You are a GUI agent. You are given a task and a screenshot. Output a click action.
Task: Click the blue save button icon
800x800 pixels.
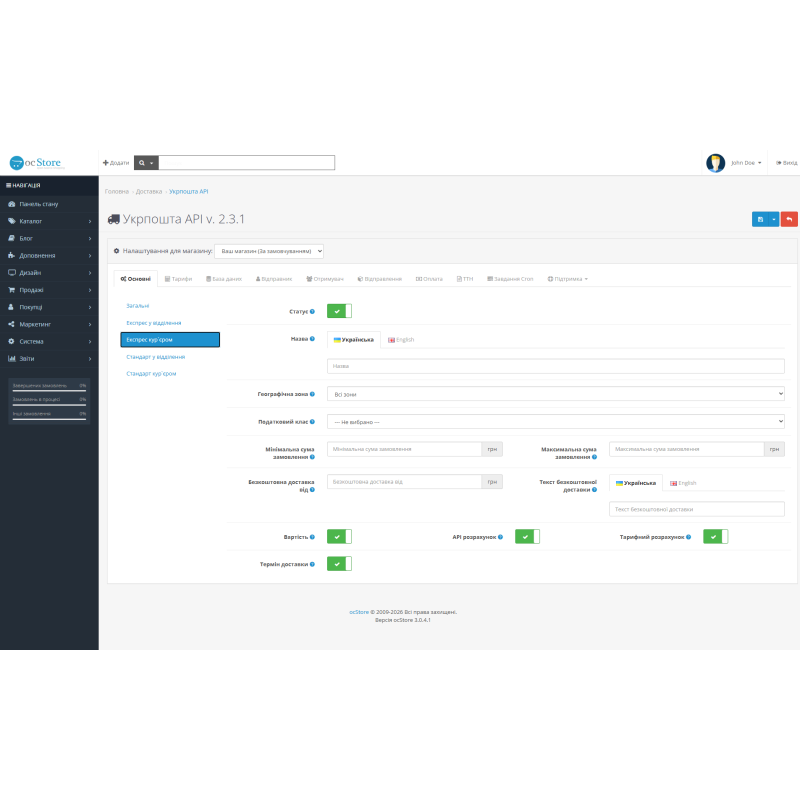tap(760, 219)
